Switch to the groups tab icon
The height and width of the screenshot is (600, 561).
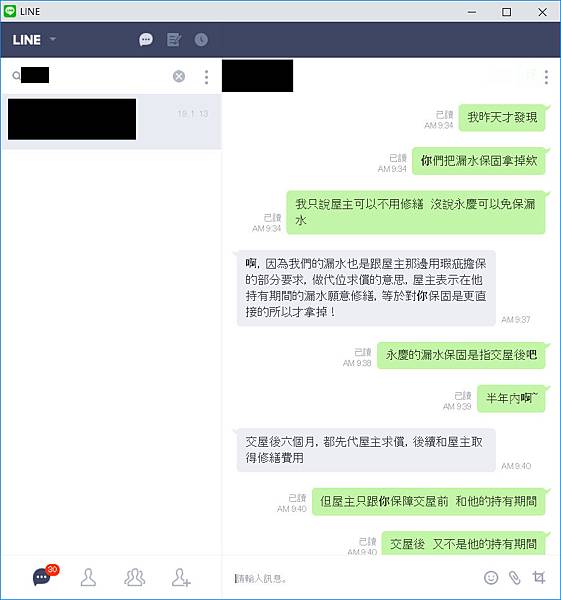click(134, 577)
